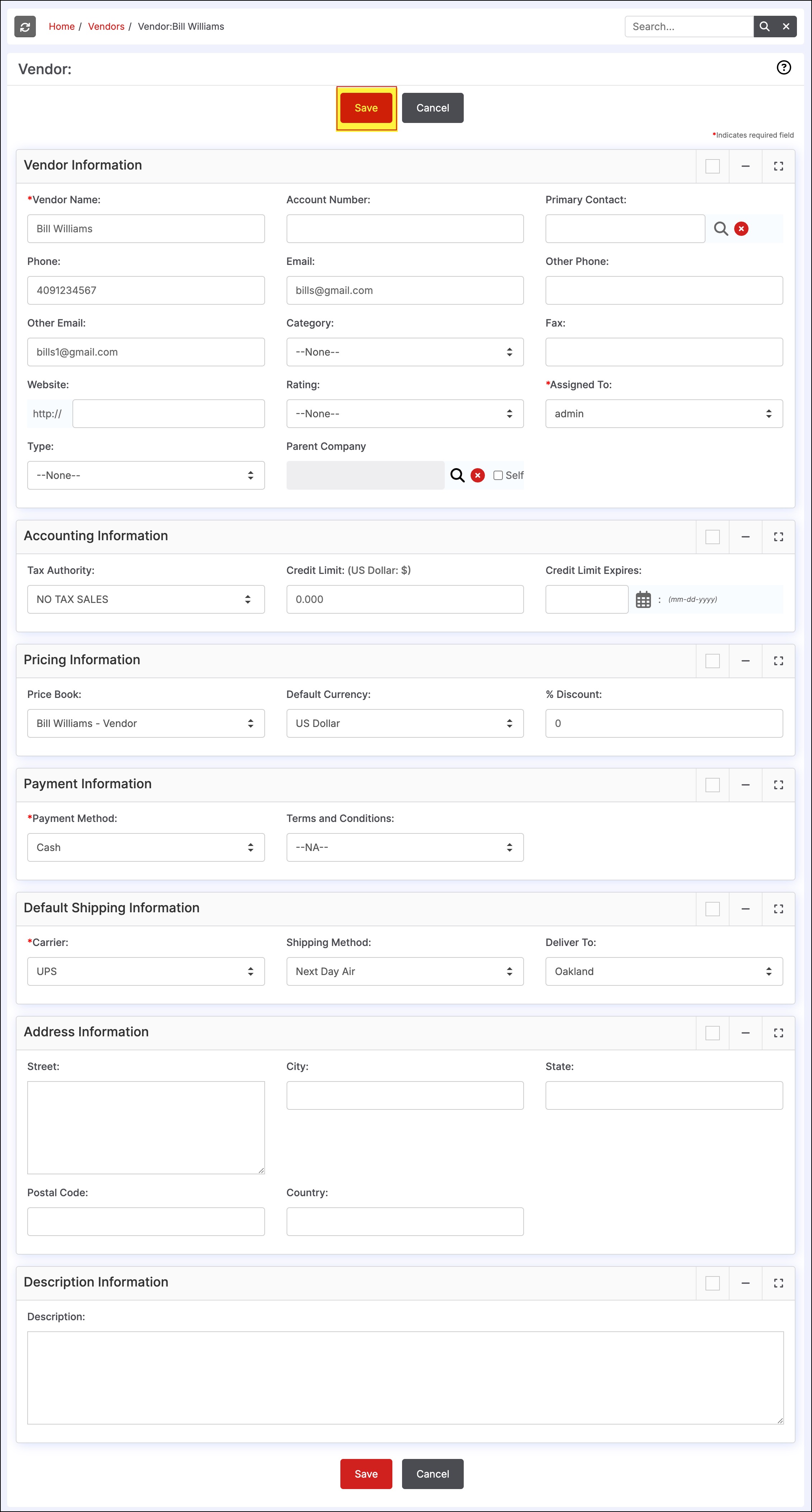This screenshot has width=812, height=1512.
Task: Maximize the Accounting Information panel
Action: tap(778, 537)
